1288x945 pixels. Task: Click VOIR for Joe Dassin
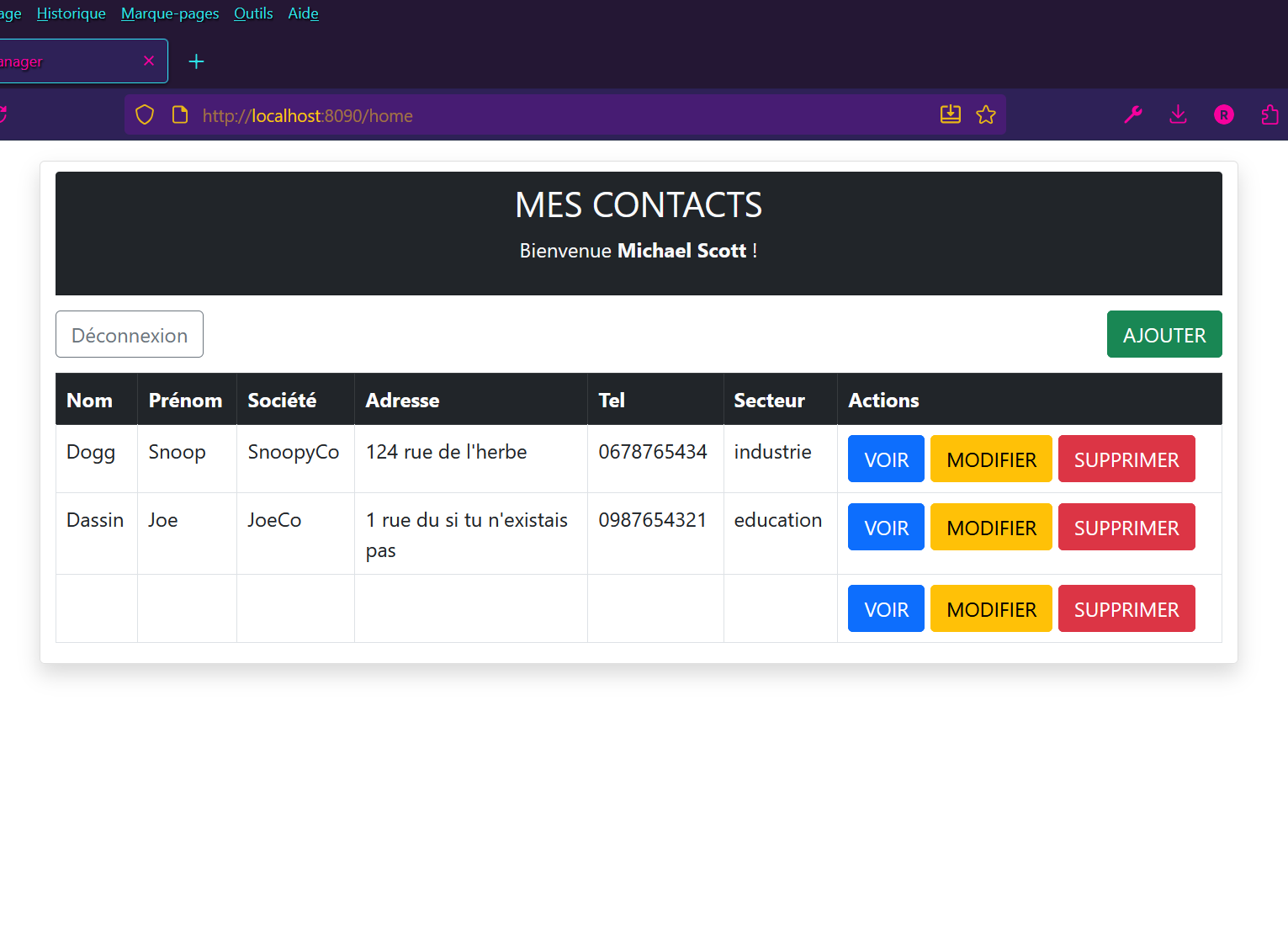(x=886, y=527)
